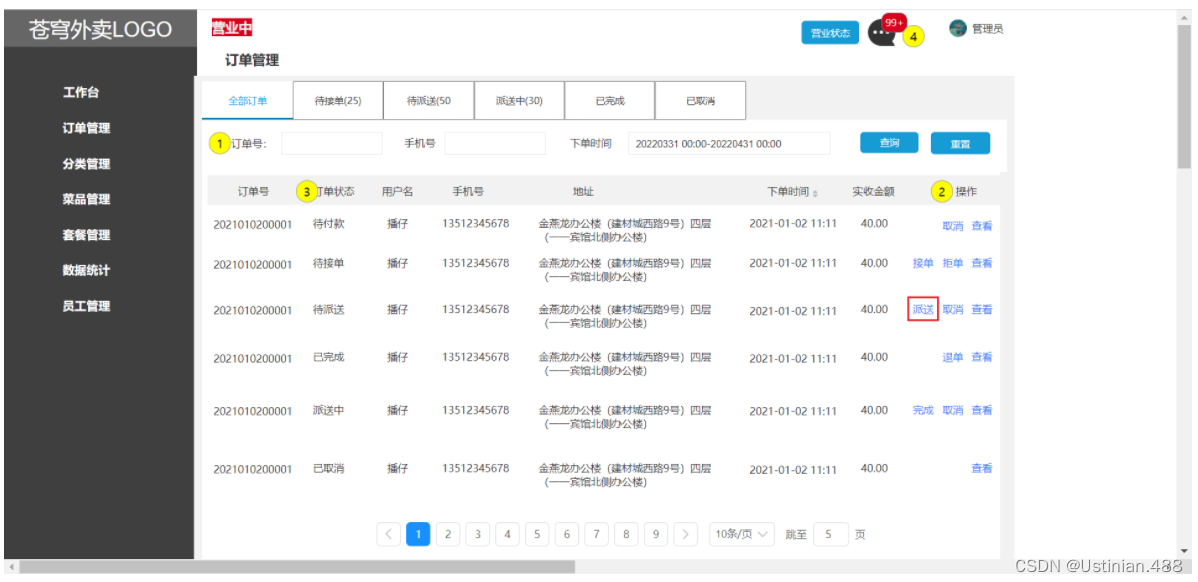Open 10条/页 page size dropdown
The width and height of the screenshot is (1198, 582).
(742, 534)
